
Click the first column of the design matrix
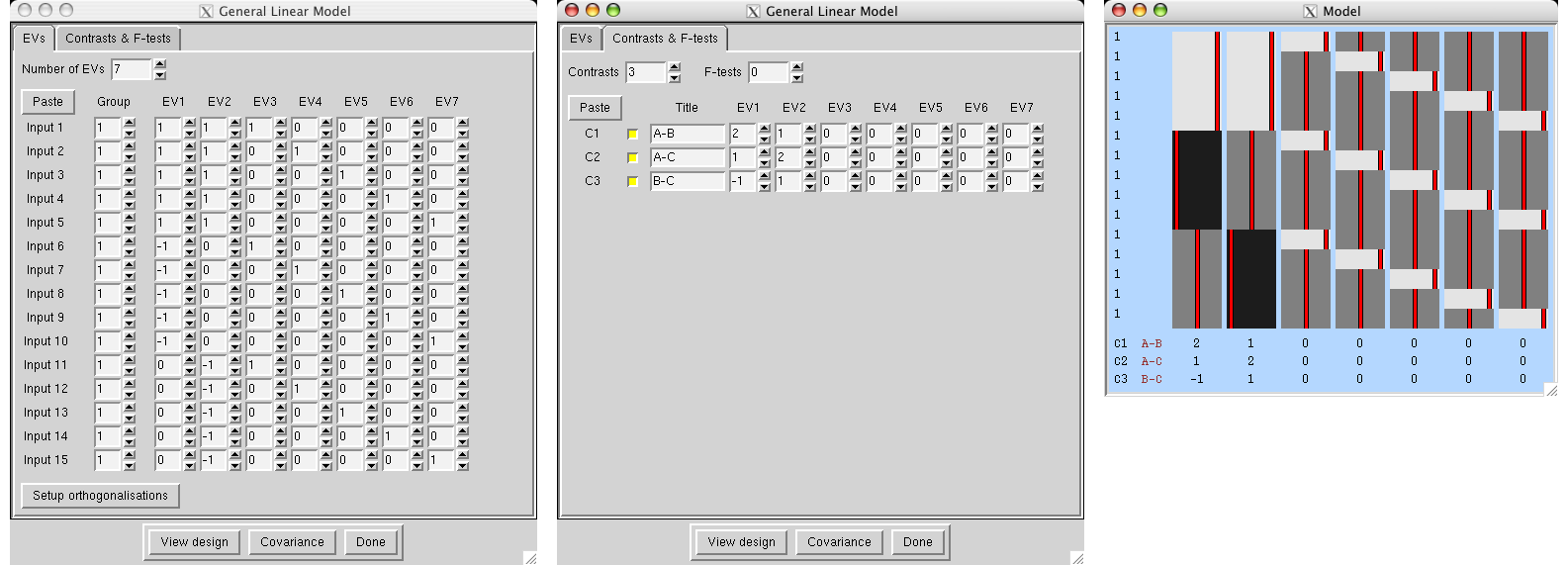[1196, 178]
